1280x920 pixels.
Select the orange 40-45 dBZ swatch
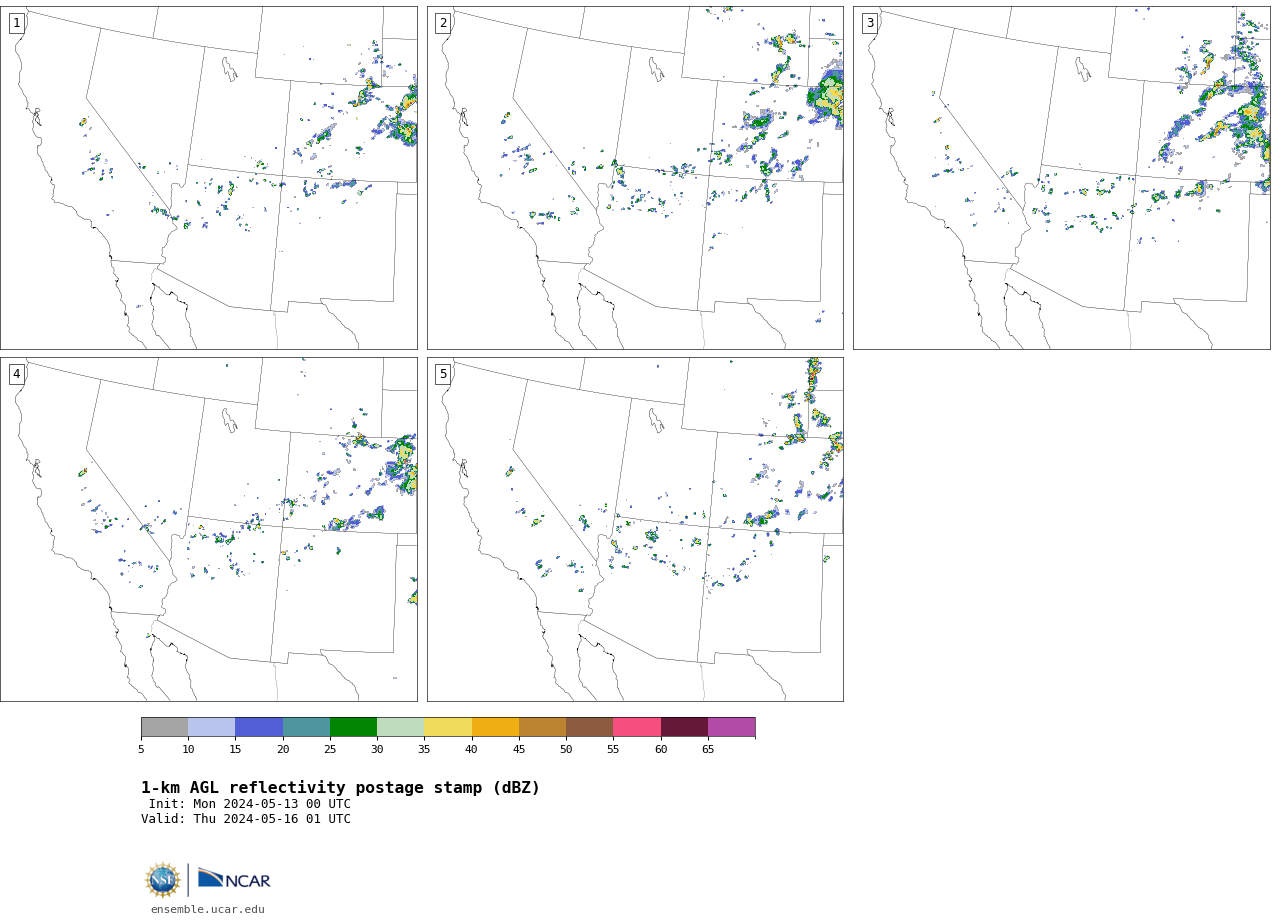[495, 727]
